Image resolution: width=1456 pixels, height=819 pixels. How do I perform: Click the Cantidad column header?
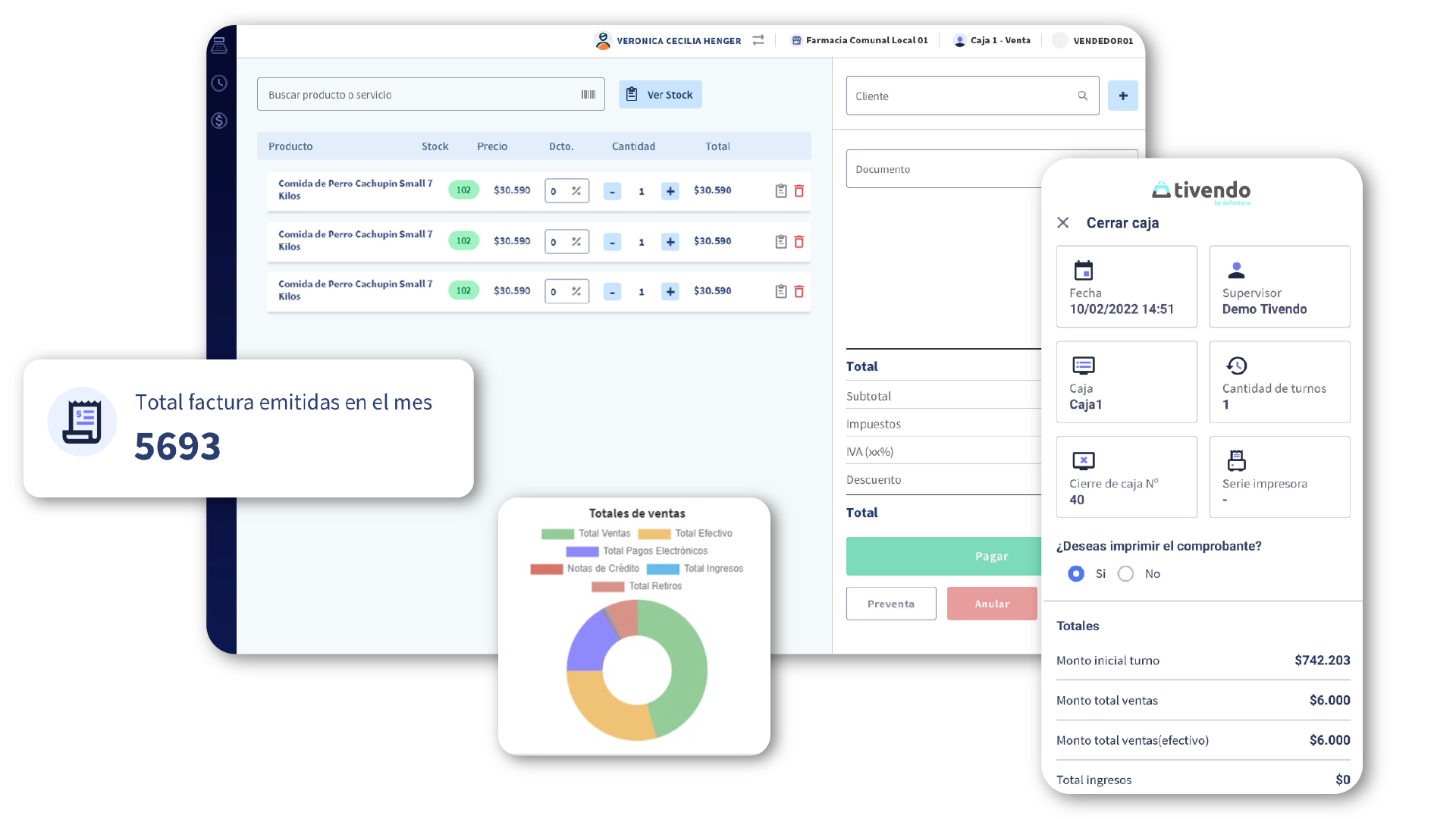click(633, 146)
